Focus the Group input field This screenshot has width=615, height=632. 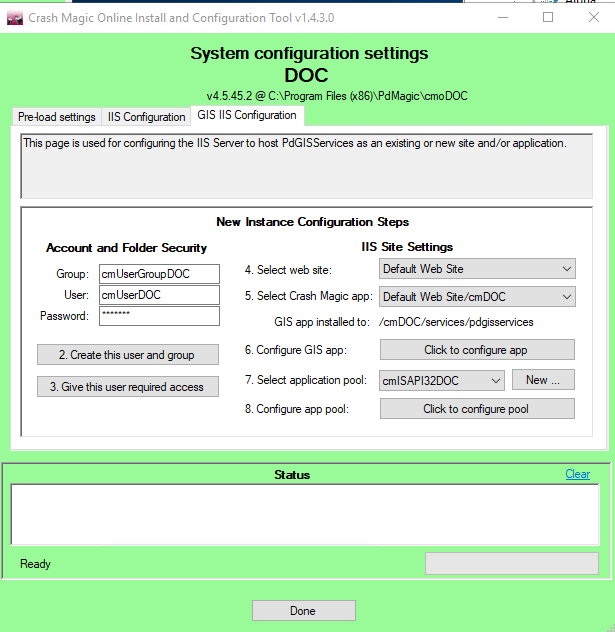click(159, 274)
